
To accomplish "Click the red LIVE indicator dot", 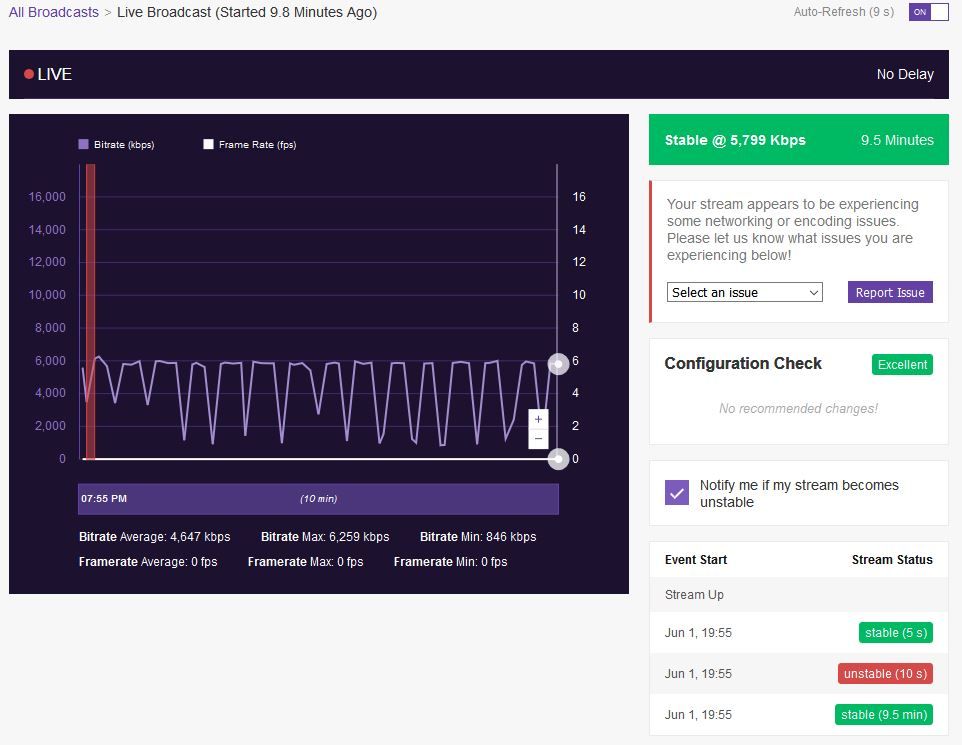I will 28,74.
